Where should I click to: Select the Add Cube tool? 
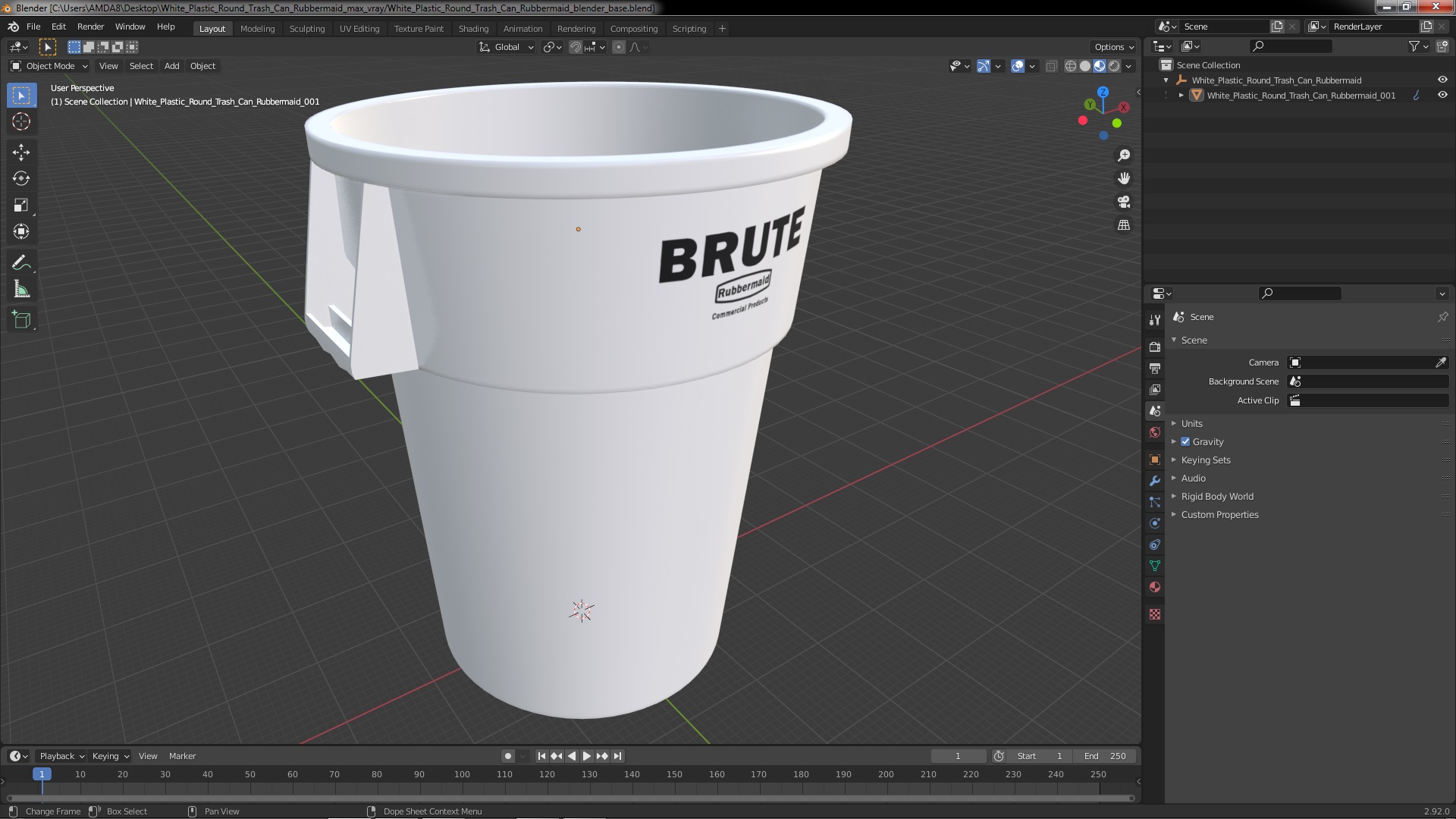[x=21, y=320]
